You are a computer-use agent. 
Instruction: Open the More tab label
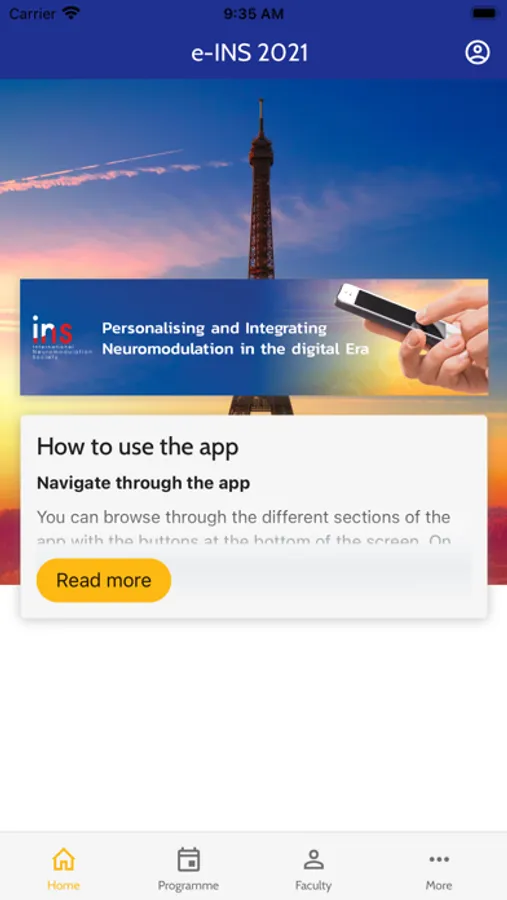pyautogui.click(x=439, y=885)
